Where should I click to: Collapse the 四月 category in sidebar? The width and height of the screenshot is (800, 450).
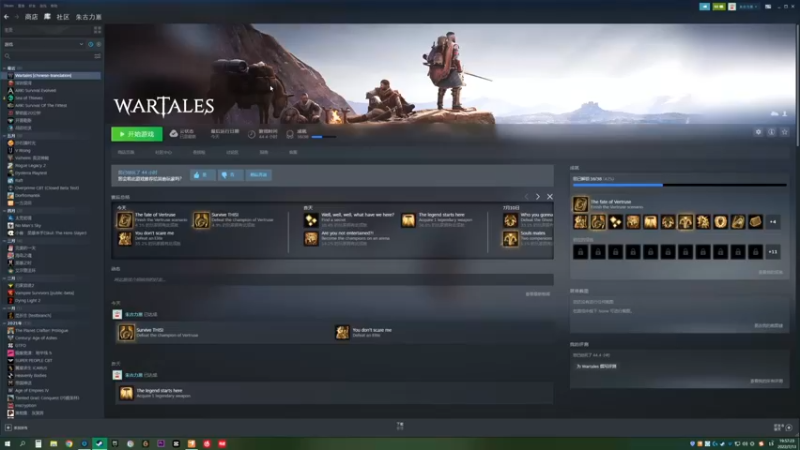(x=5, y=210)
